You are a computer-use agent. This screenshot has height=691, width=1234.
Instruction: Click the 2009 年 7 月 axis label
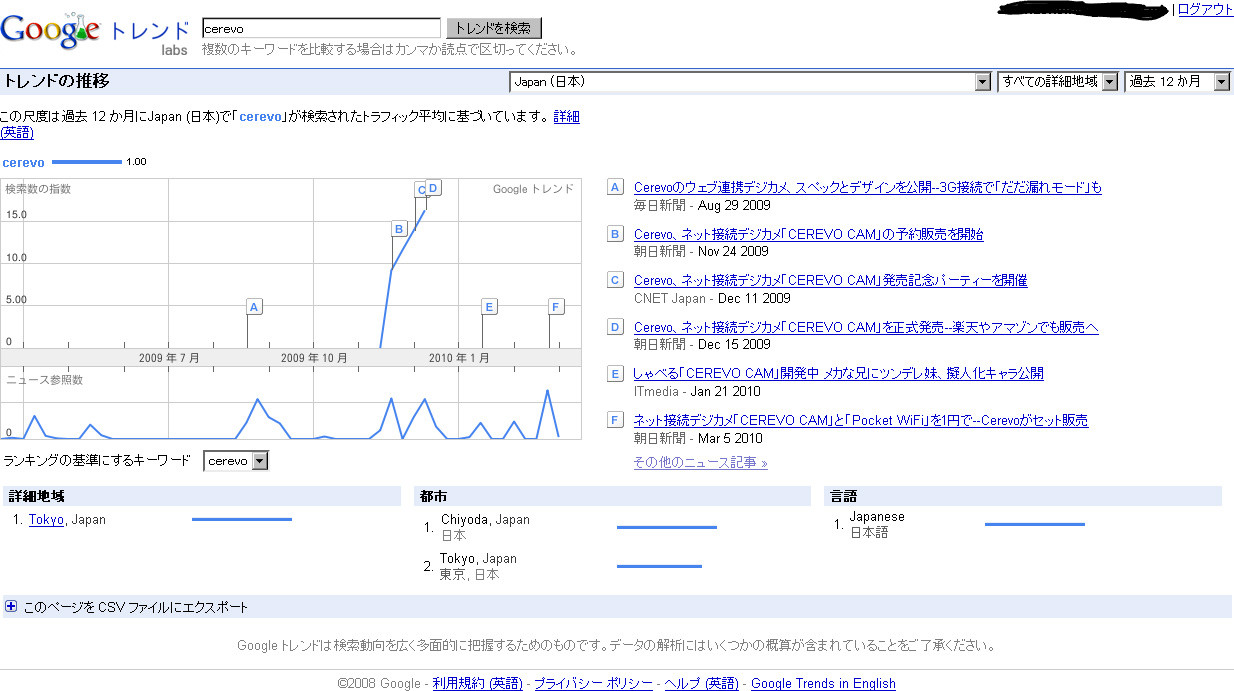coord(168,357)
